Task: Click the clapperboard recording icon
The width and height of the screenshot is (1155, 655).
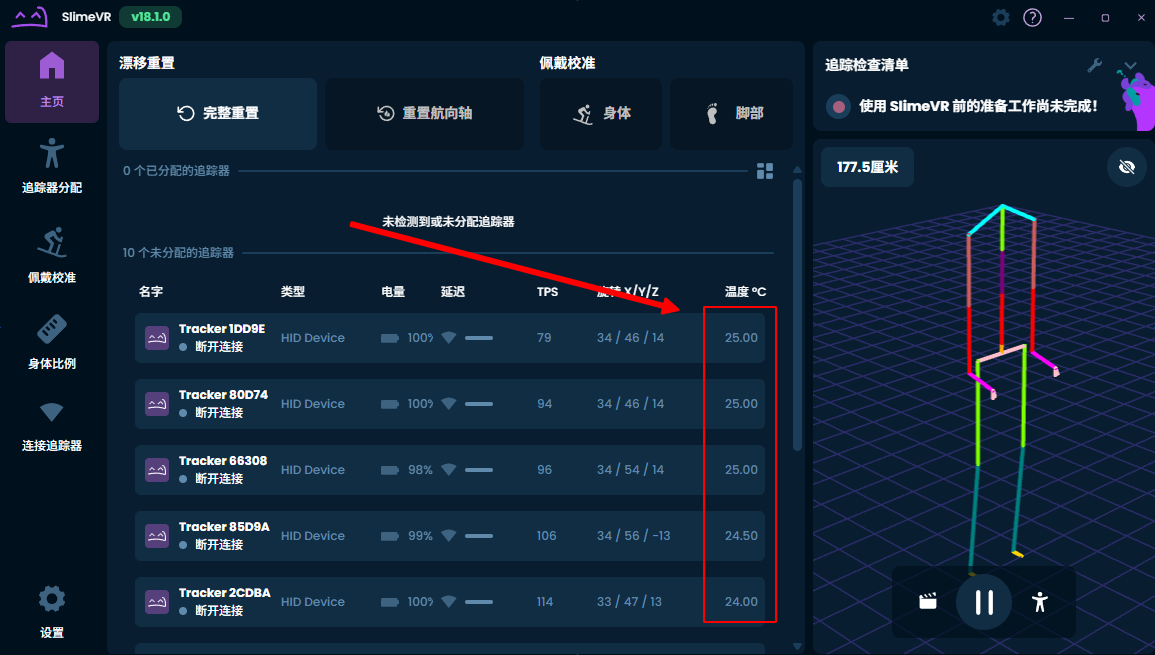Action: (x=928, y=601)
